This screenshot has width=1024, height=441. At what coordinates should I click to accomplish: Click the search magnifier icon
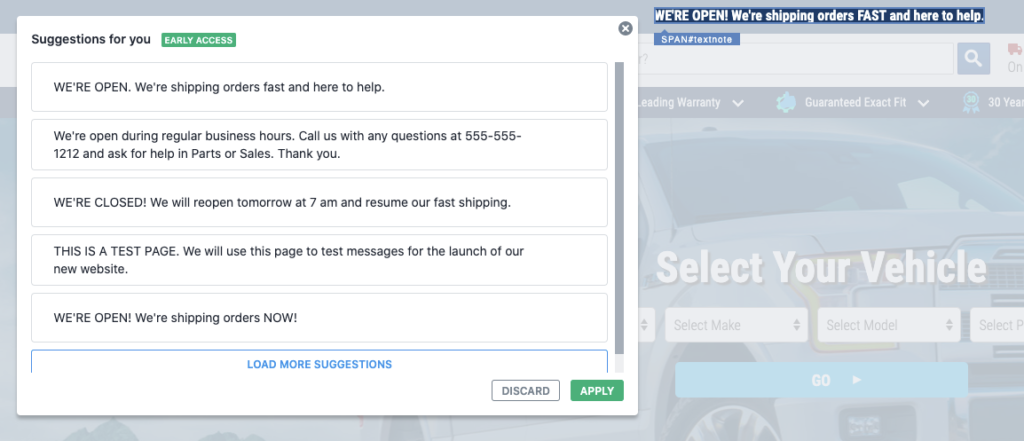tap(974, 59)
